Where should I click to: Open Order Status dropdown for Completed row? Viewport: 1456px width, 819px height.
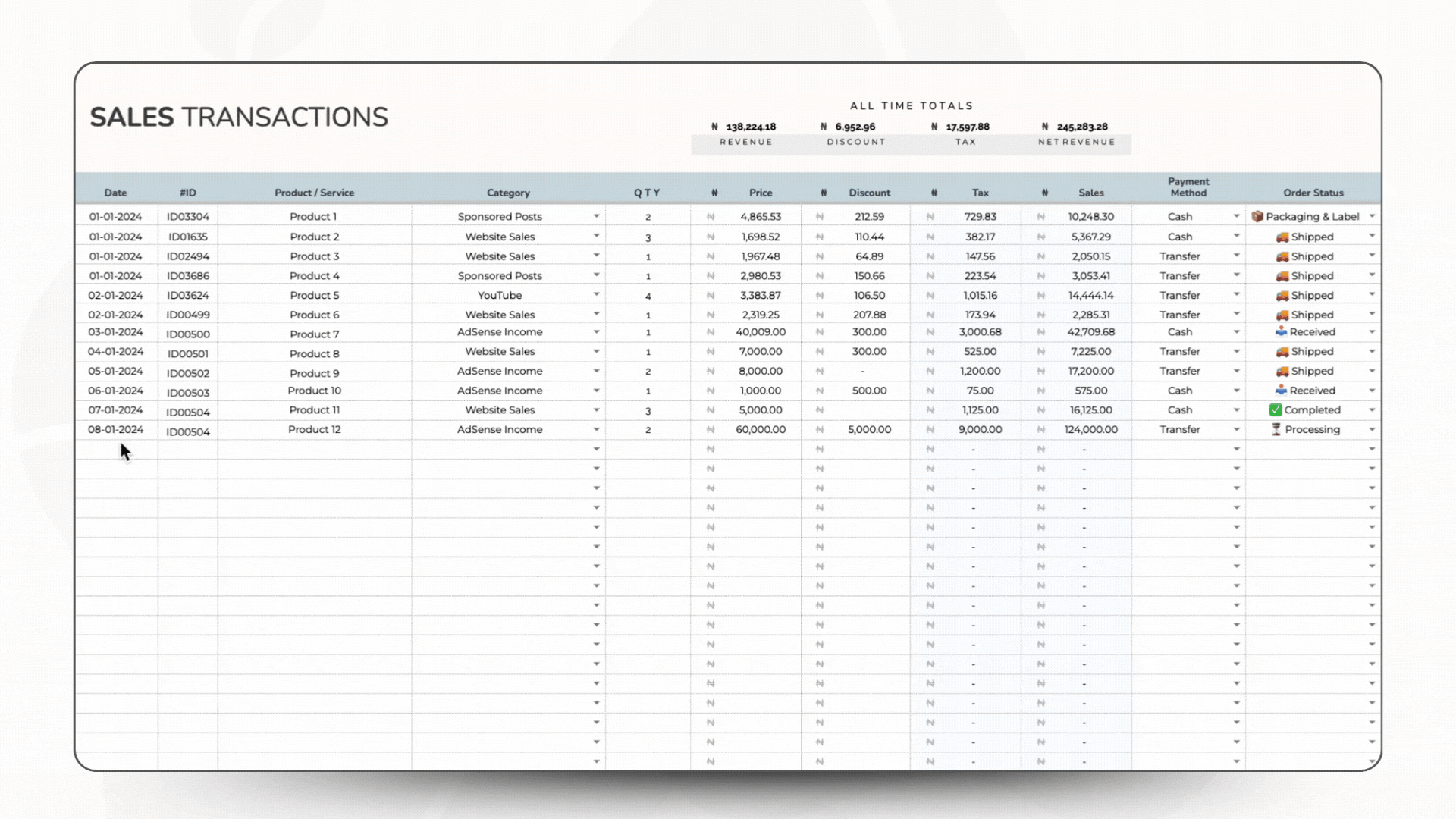coord(1372,410)
